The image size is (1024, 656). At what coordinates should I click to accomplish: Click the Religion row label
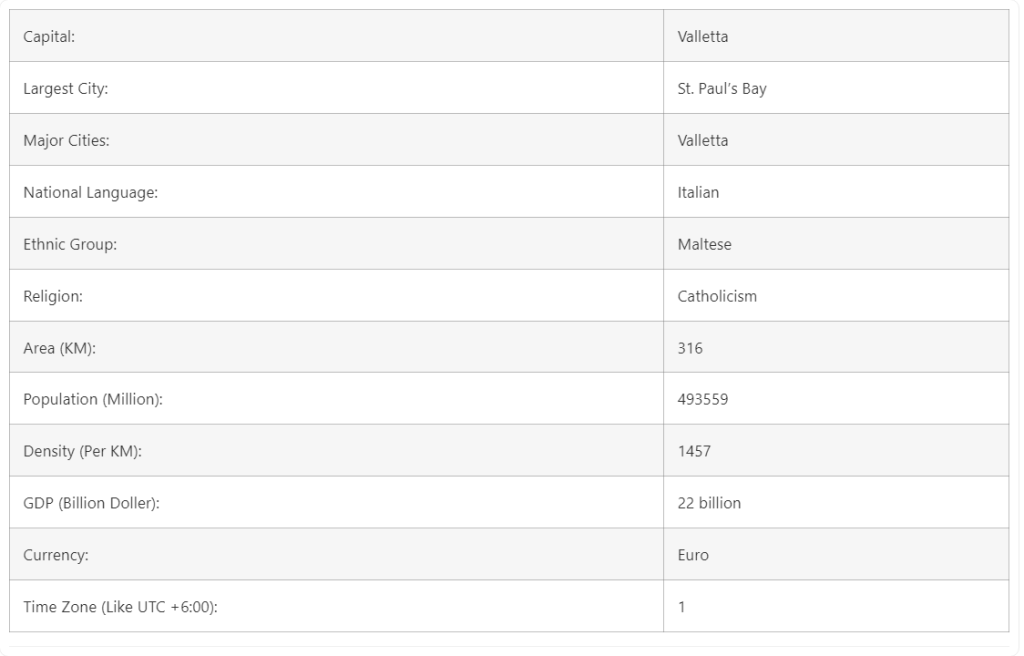click(x=53, y=297)
